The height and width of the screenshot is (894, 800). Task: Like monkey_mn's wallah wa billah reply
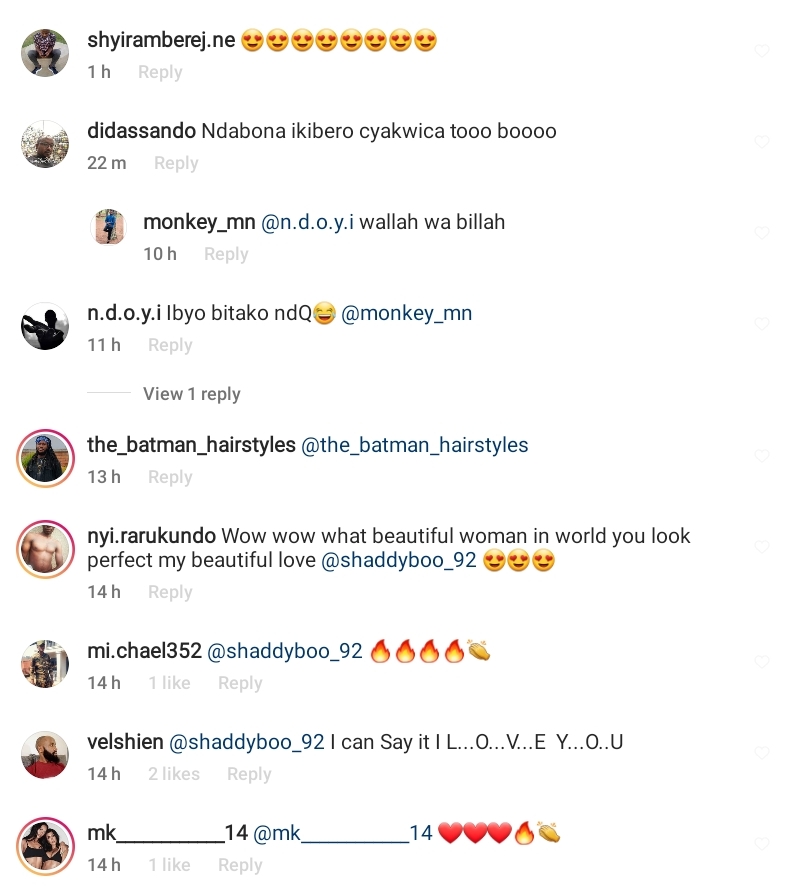tap(762, 233)
